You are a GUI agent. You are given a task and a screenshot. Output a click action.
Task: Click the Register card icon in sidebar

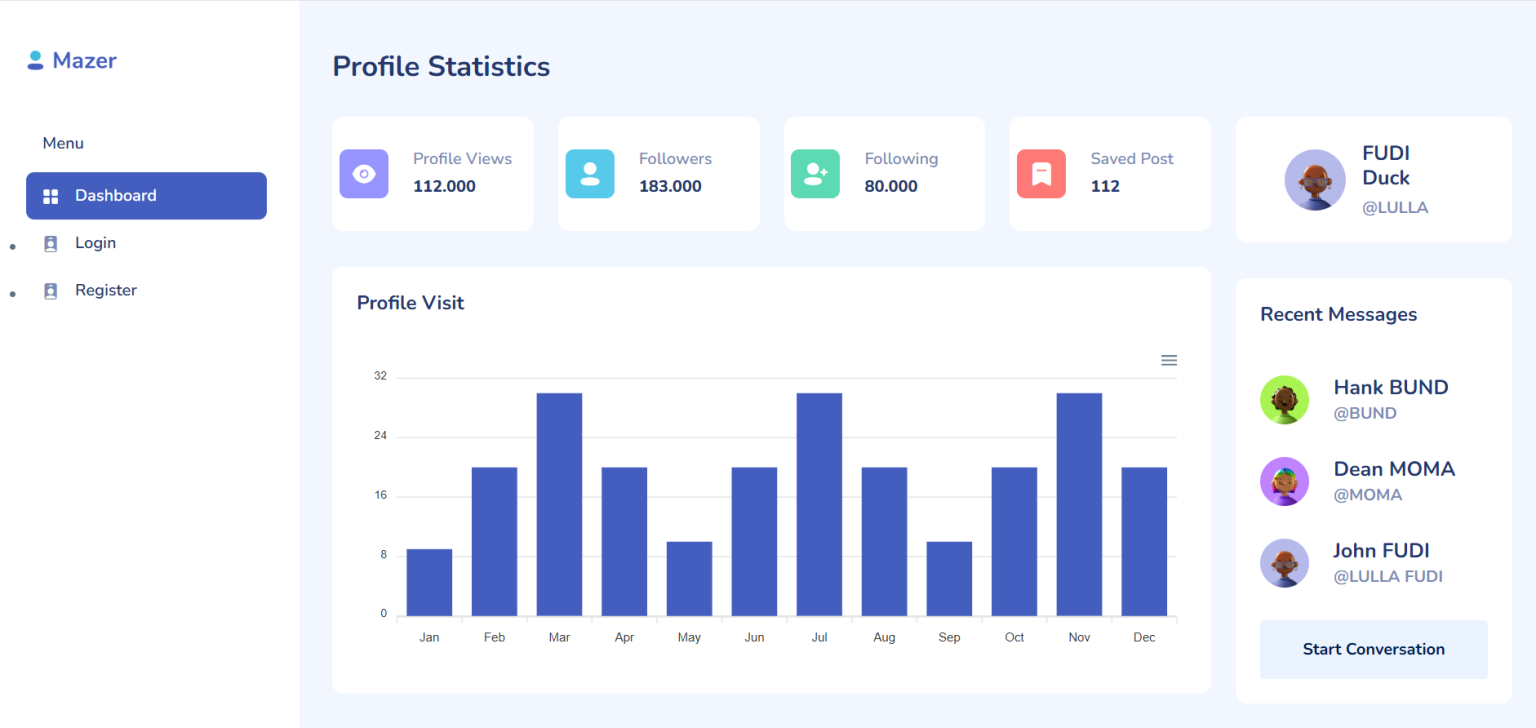(50, 290)
